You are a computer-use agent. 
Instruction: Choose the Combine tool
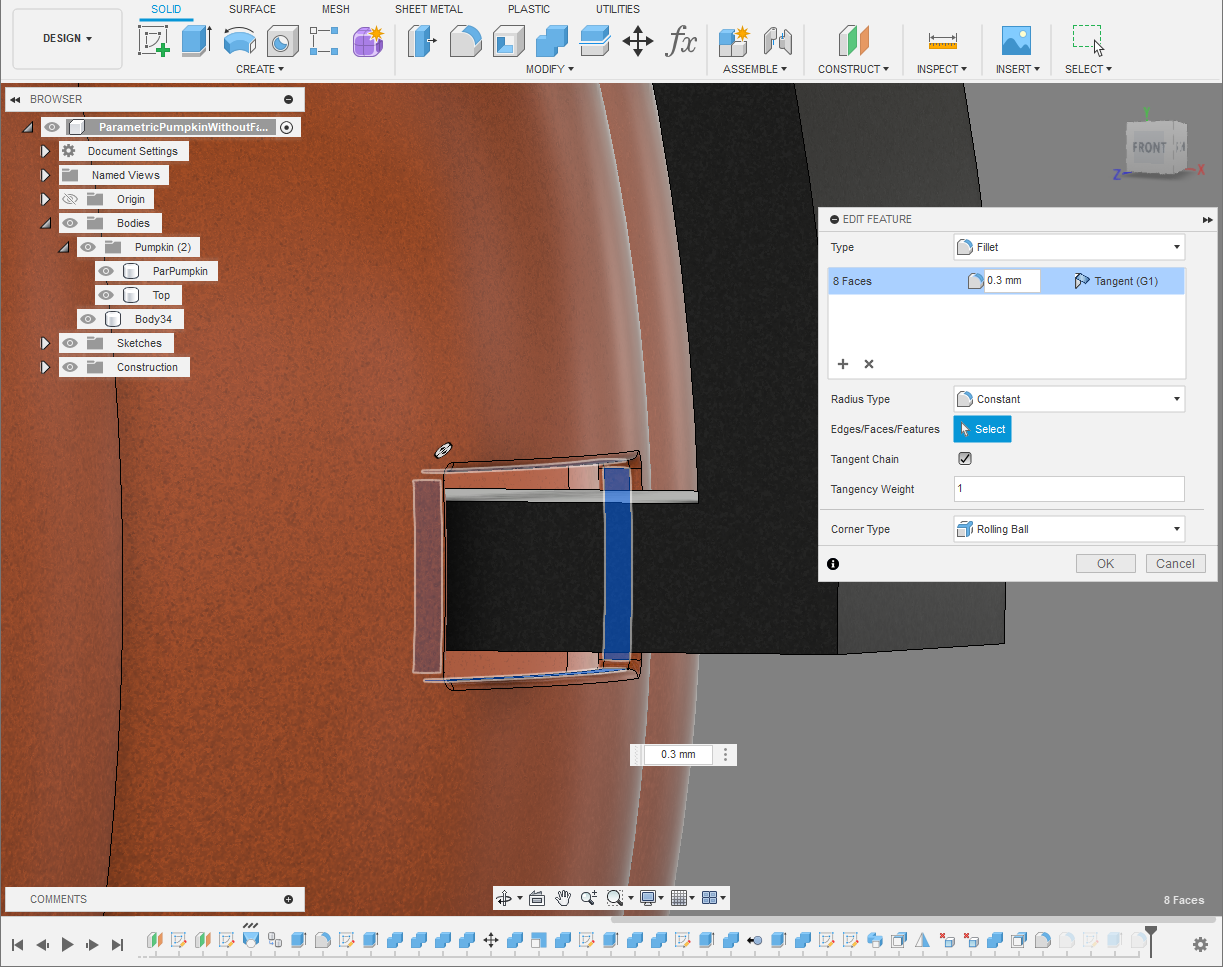point(551,41)
